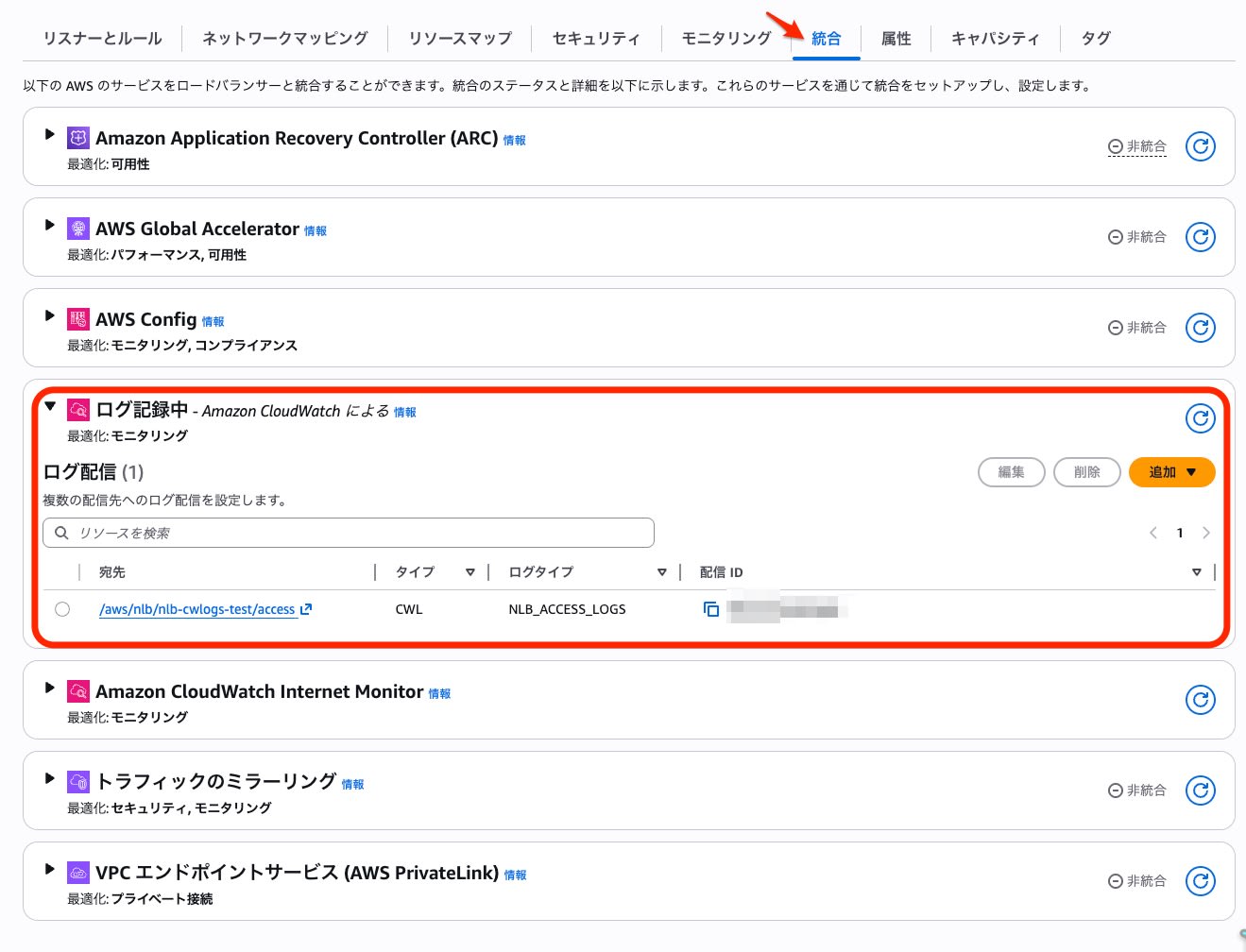Refresh the VPC エンドポイントサービス integration

[x=1200, y=881]
